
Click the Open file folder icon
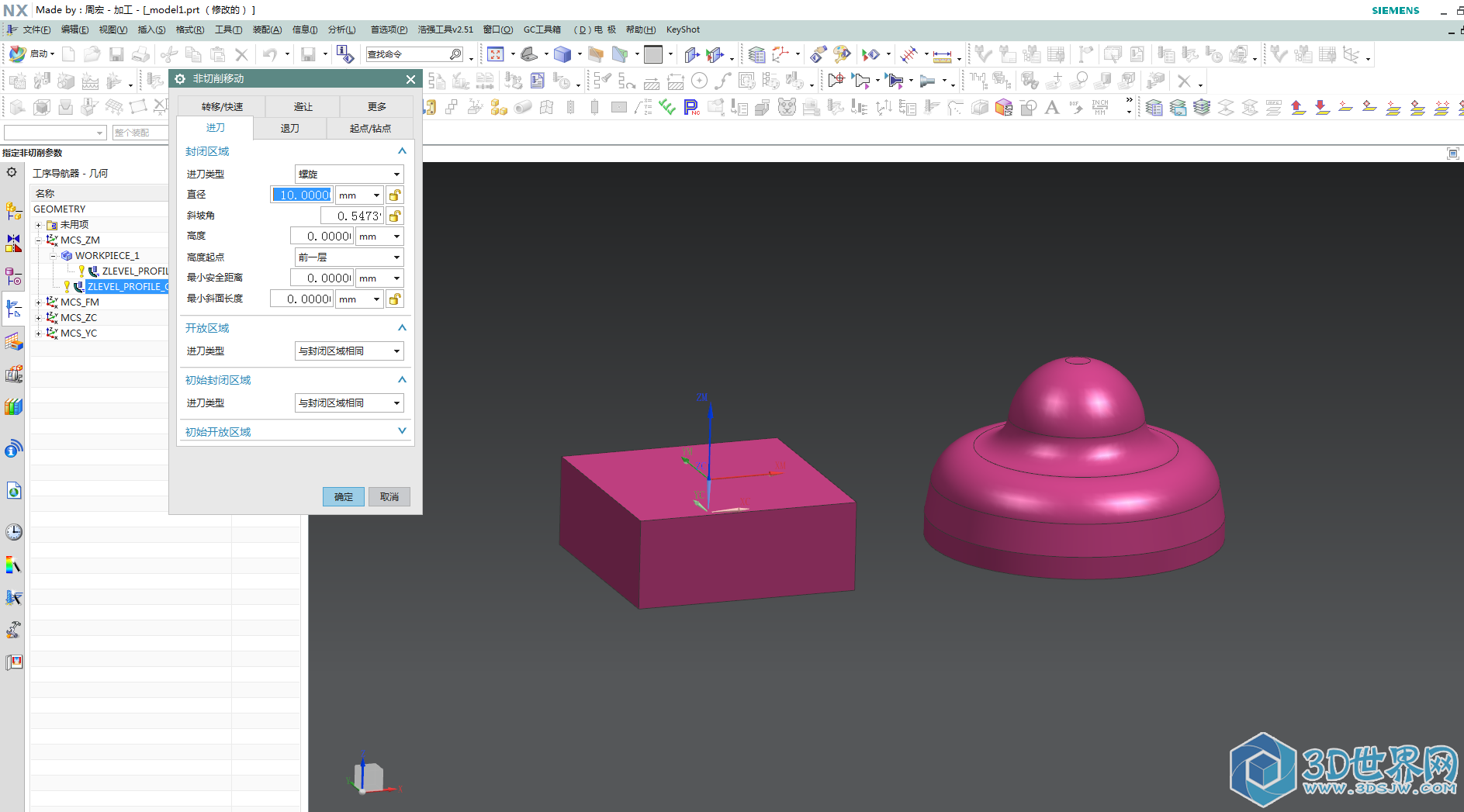point(92,54)
